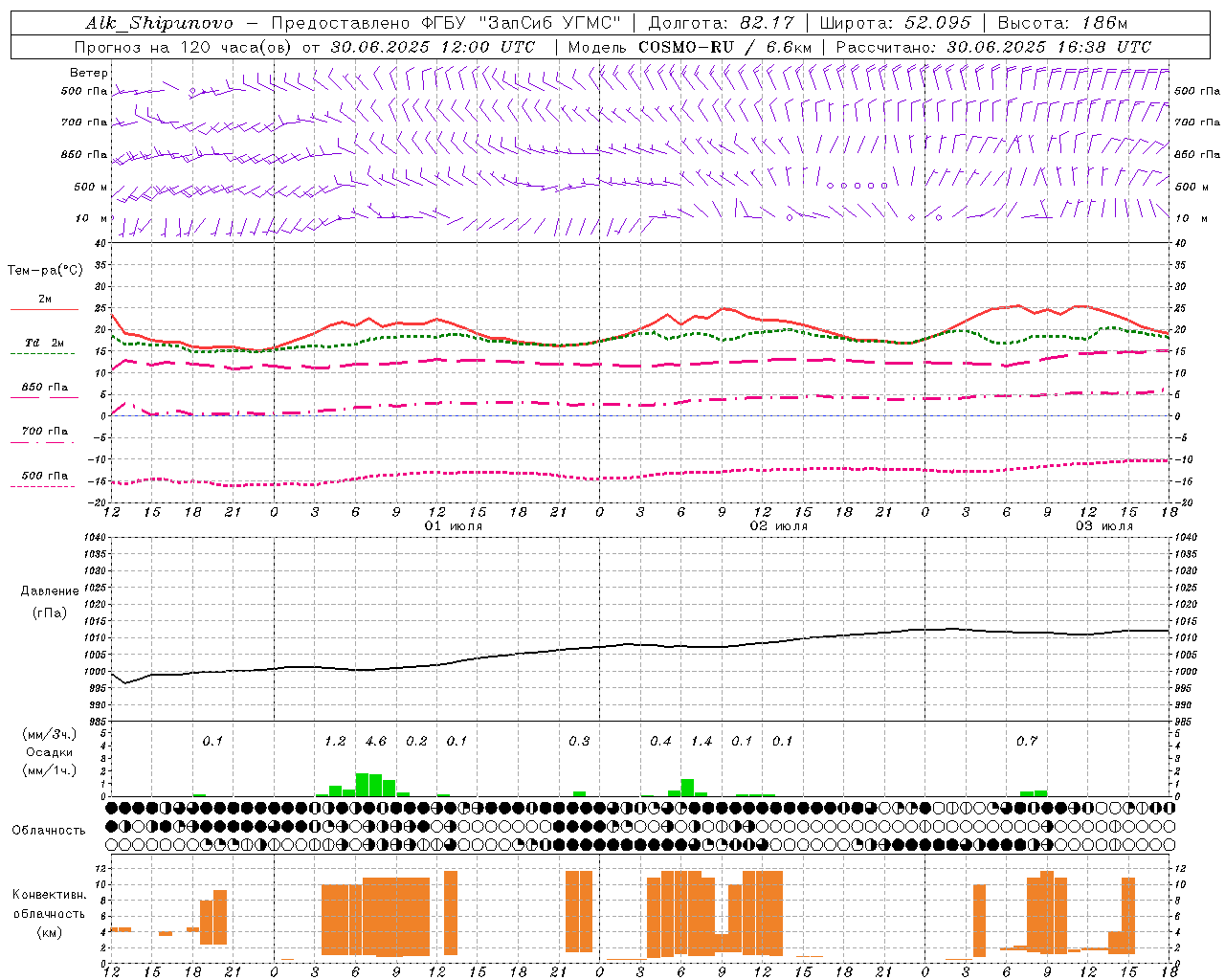Click the "02 июля" date label
The width and height of the screenshot is (1225, 980).
pyautogui.click(x=779, y=526)
